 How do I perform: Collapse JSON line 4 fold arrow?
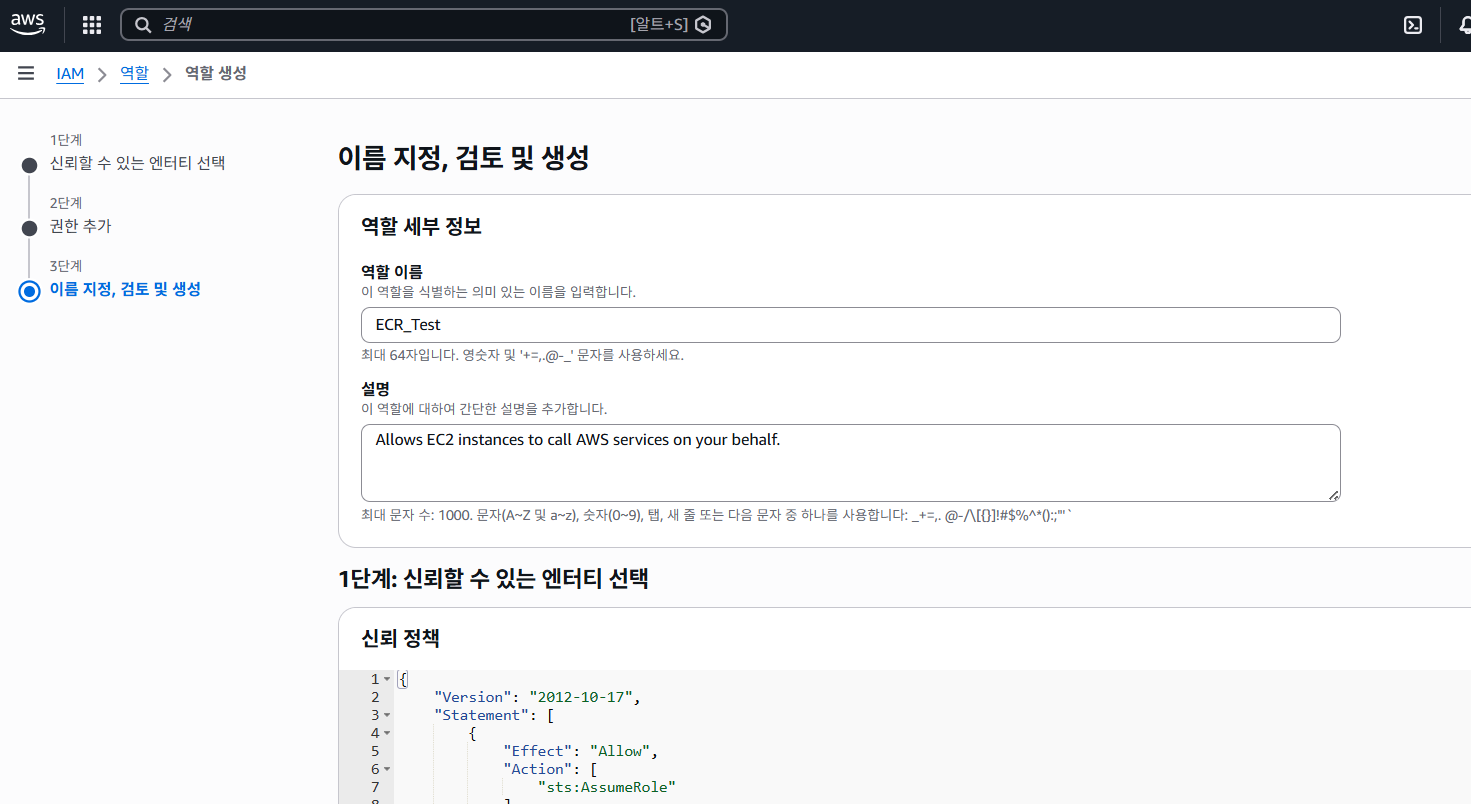[x=387, y=733]
